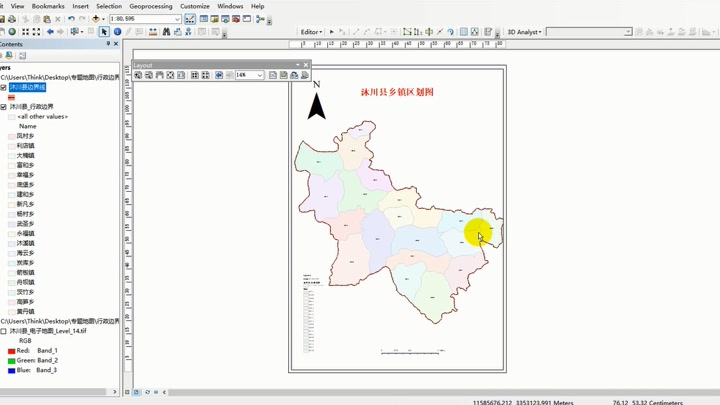This screenshot has width=720, height=405.
Task: Enable the 沐川县_电子地图_Level_14.tif layer checkbox
Action: [x=4, y=331]
